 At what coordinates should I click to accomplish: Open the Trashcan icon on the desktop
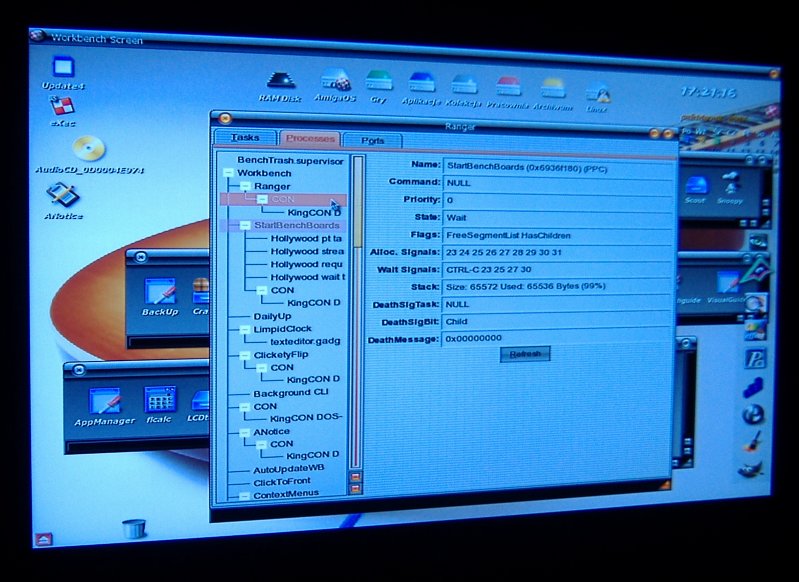point(134,528)
